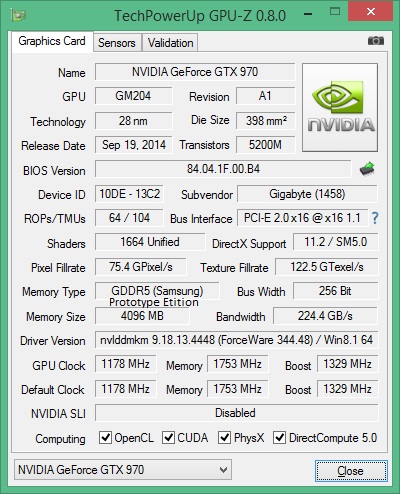Click the 'BIOS Version' label
This screenshot has width=400, height=494.
54,171
